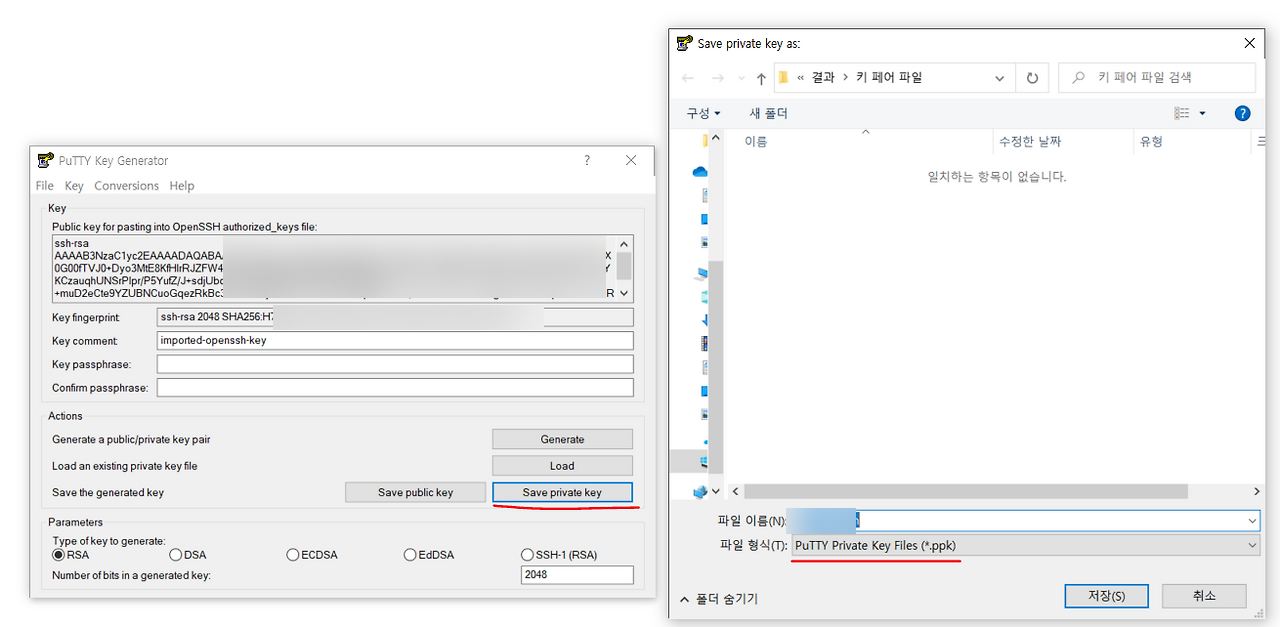
Task: Click the Save private key button
Action: [562, 492]
